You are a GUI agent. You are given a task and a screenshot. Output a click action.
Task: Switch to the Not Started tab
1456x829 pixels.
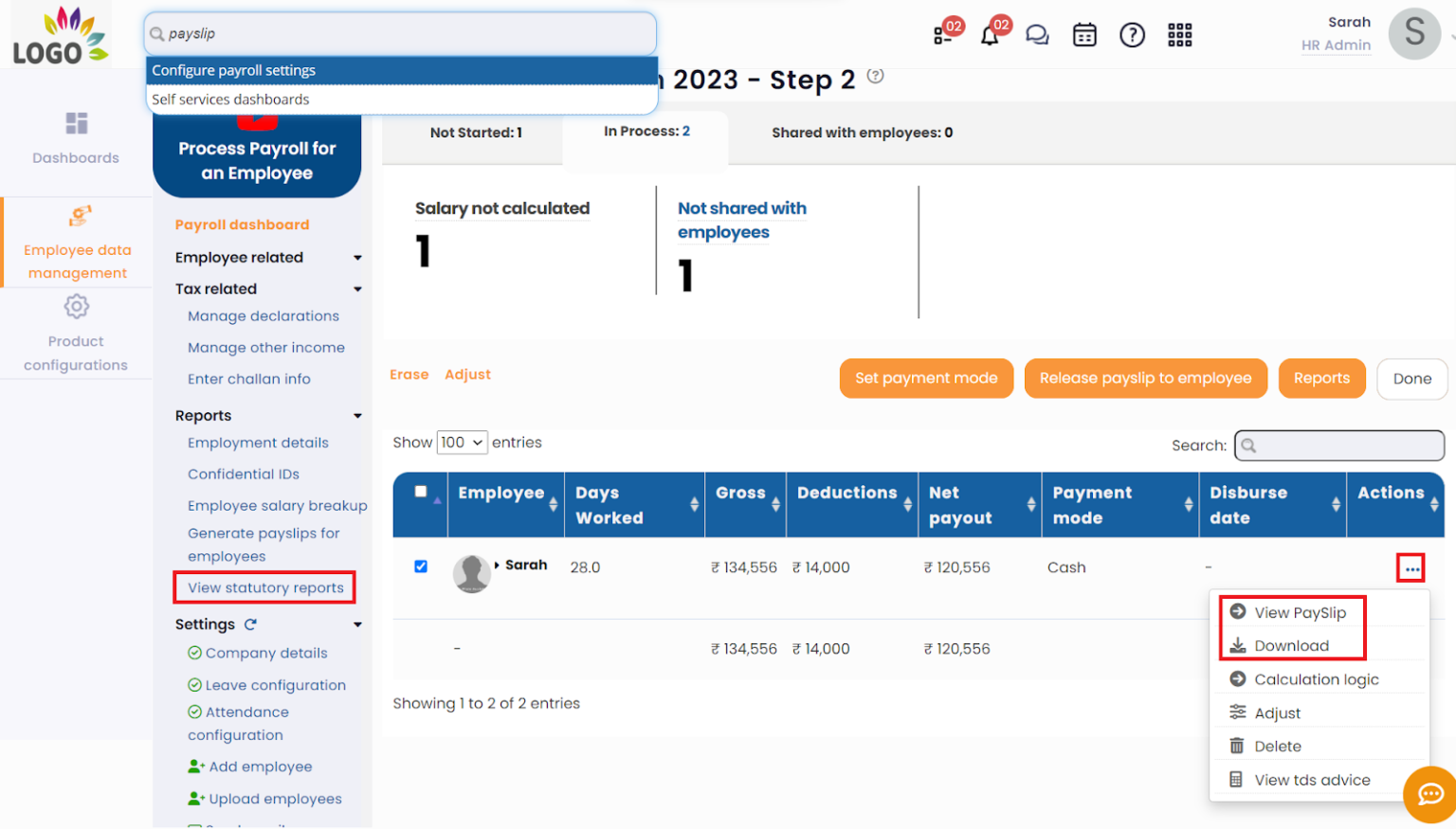tap(478, 133)
